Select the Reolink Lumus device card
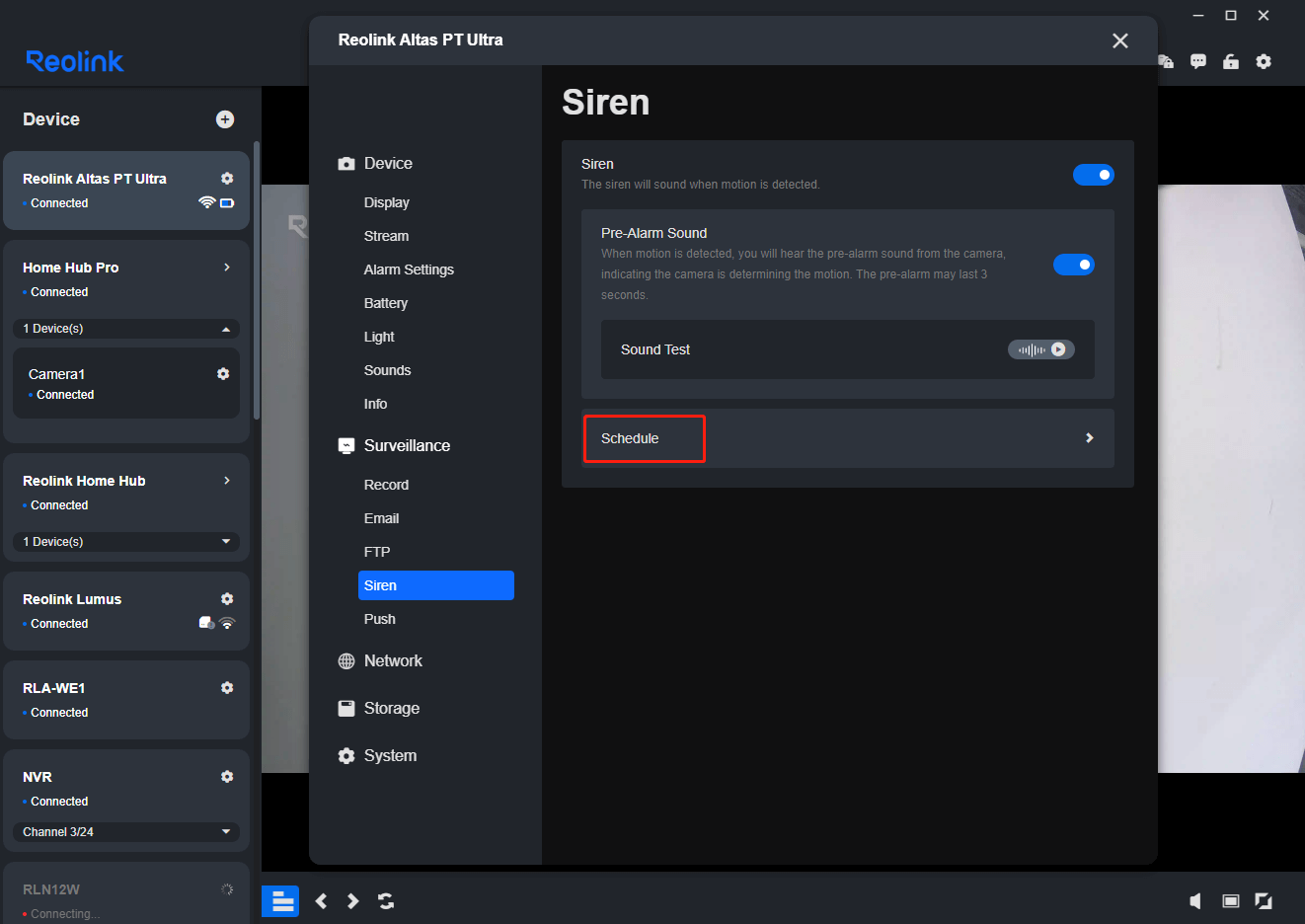 [126, 611]
